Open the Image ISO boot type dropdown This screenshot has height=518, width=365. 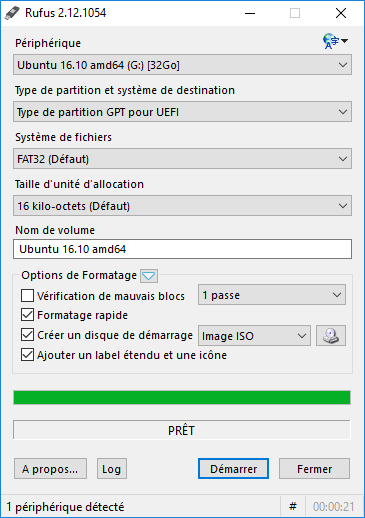[254, 336]
